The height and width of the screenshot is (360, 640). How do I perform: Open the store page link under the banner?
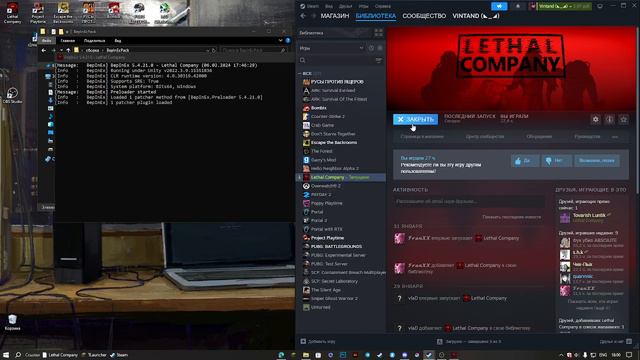[422, 137]
